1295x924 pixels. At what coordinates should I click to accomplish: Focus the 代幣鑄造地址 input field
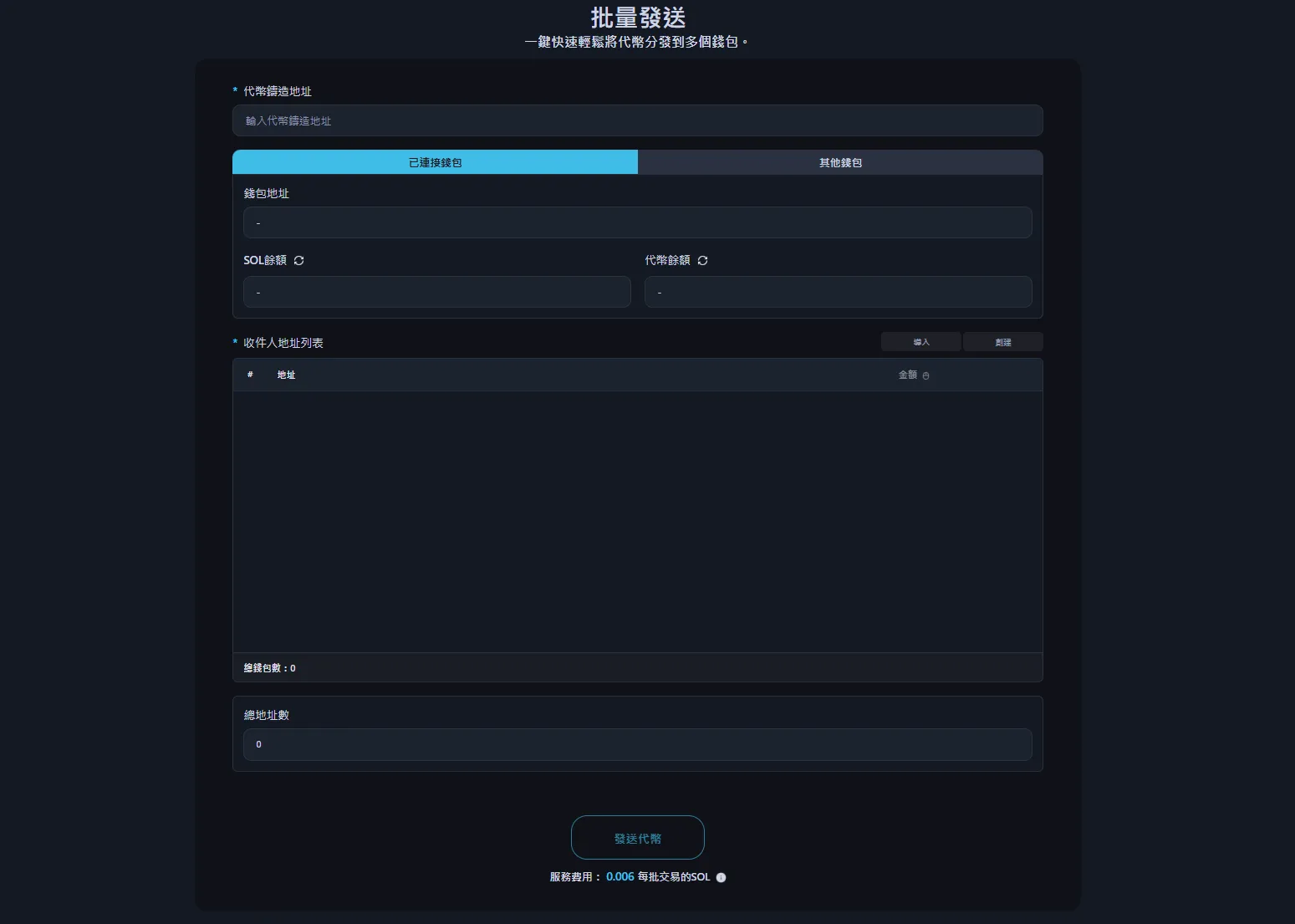point(637,120)
